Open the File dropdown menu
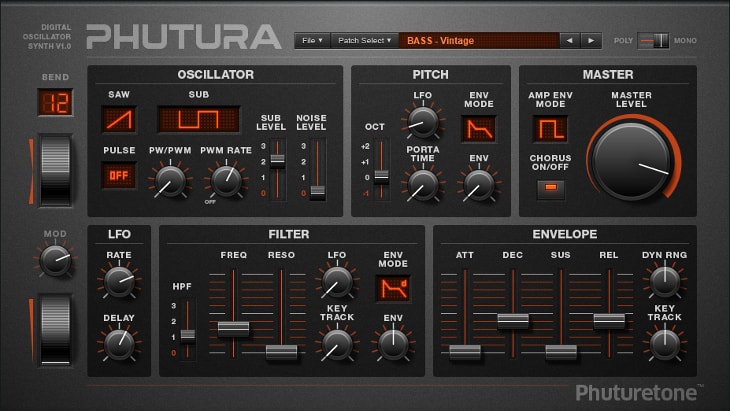This screenshot has height=411, width=730. click(312, 40)
